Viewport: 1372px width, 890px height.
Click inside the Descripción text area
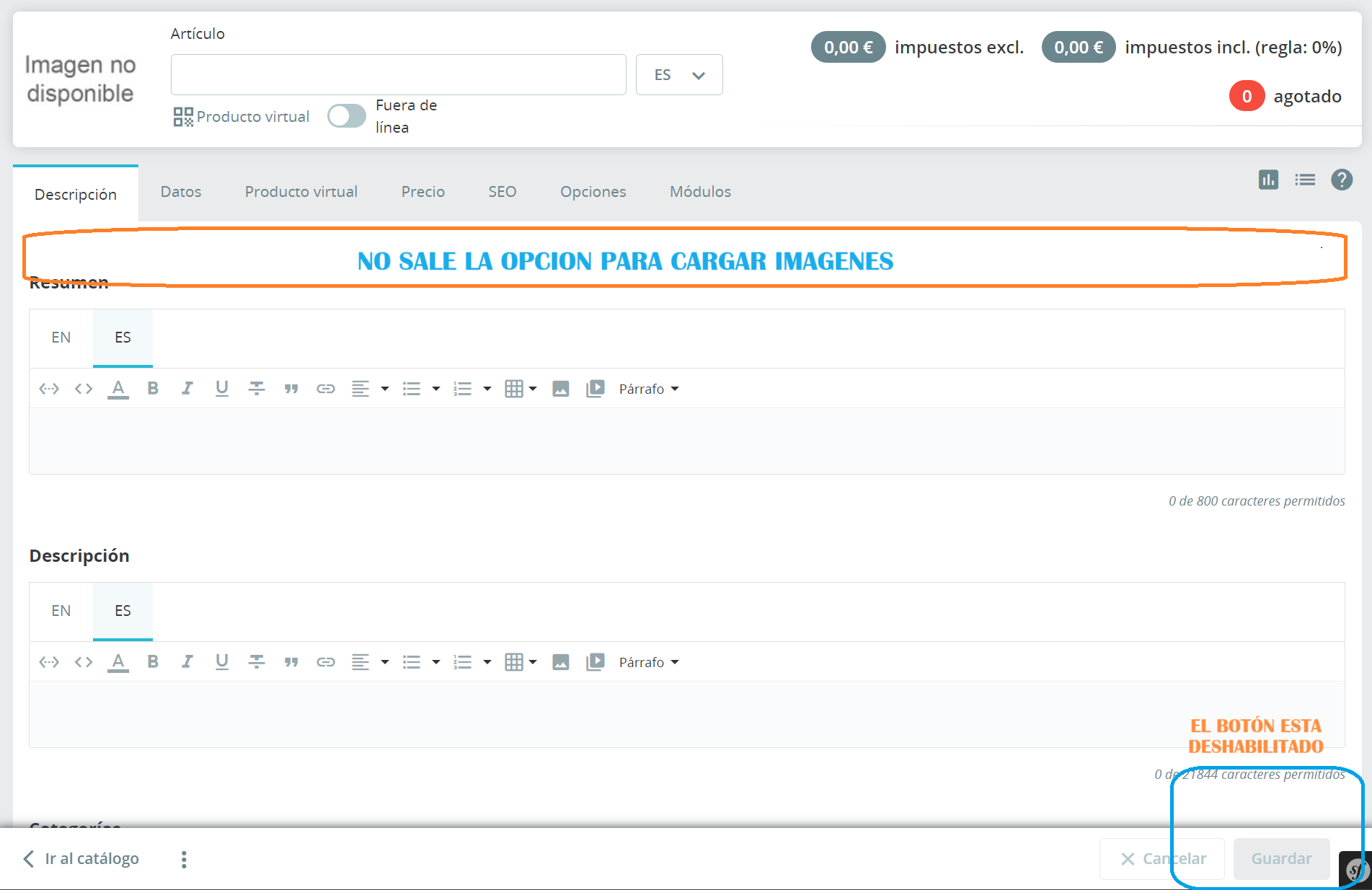687,714
